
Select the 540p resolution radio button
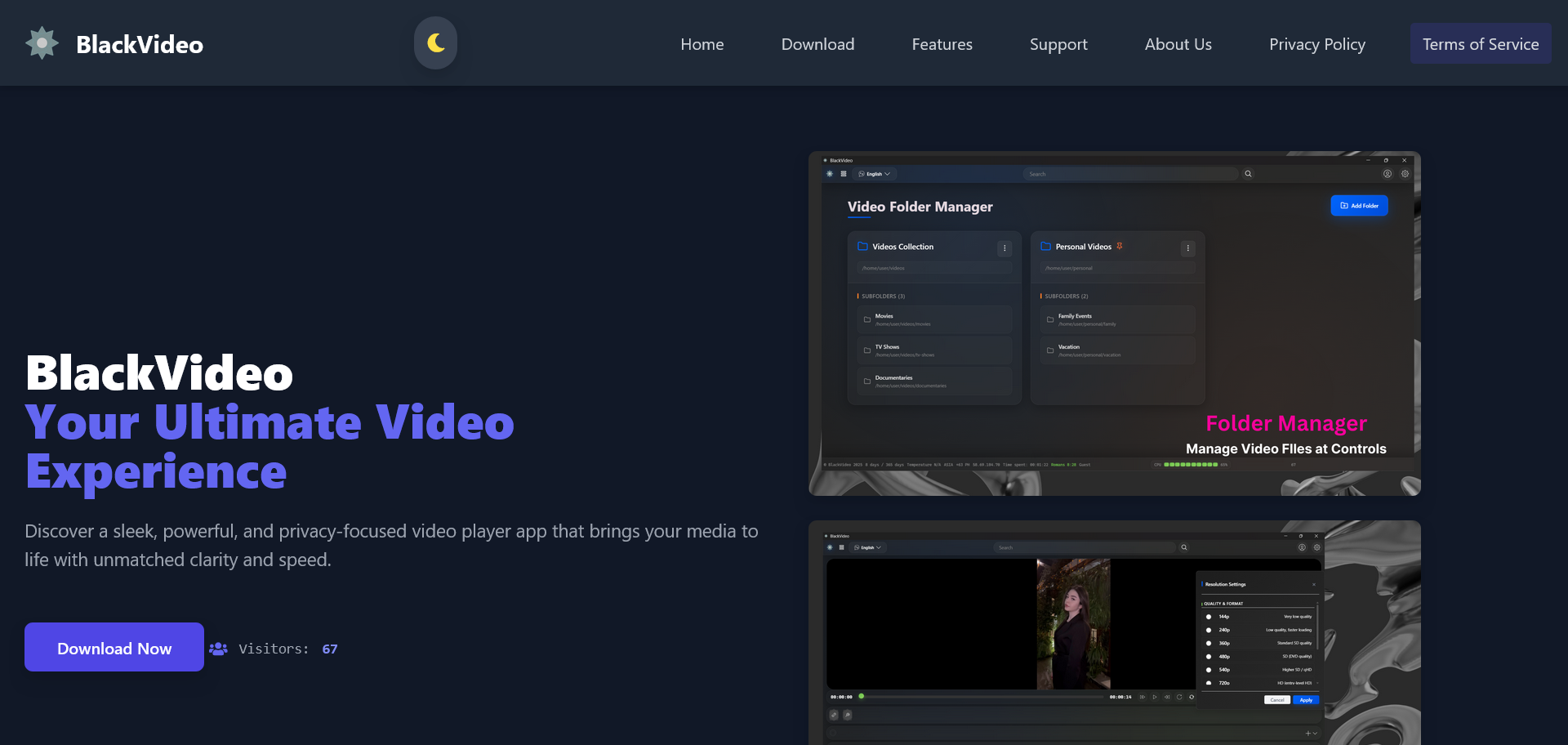[1209, 669]
